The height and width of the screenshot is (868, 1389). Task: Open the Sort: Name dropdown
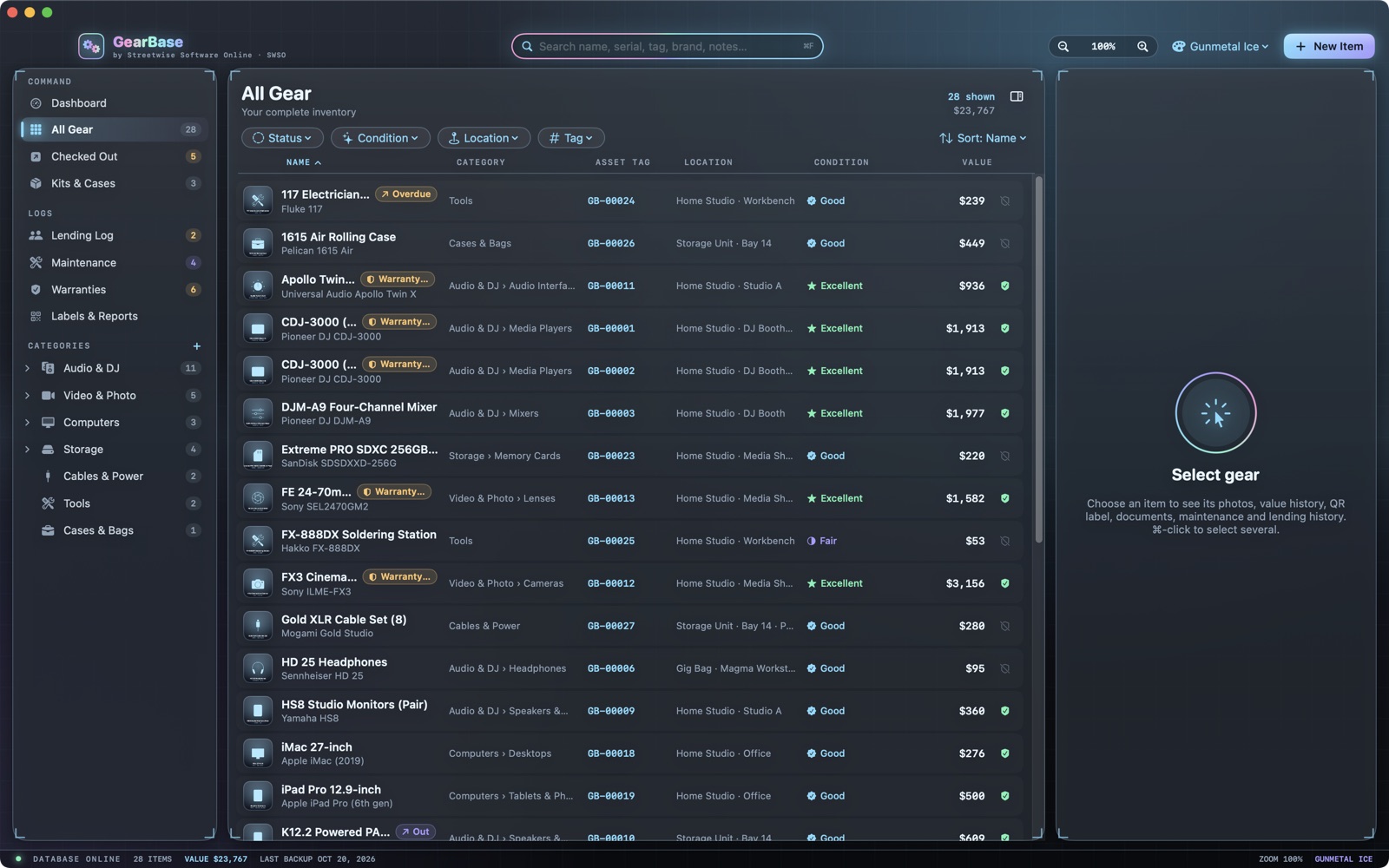pos(983,138)
